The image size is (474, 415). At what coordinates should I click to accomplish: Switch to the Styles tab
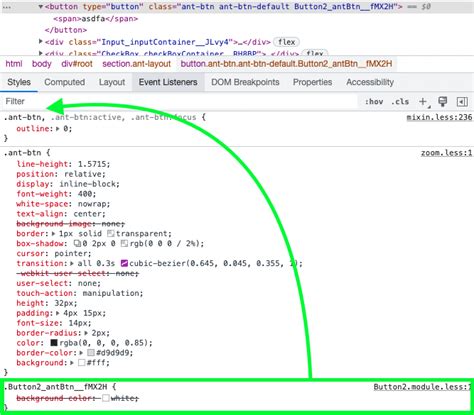[19, 82]
